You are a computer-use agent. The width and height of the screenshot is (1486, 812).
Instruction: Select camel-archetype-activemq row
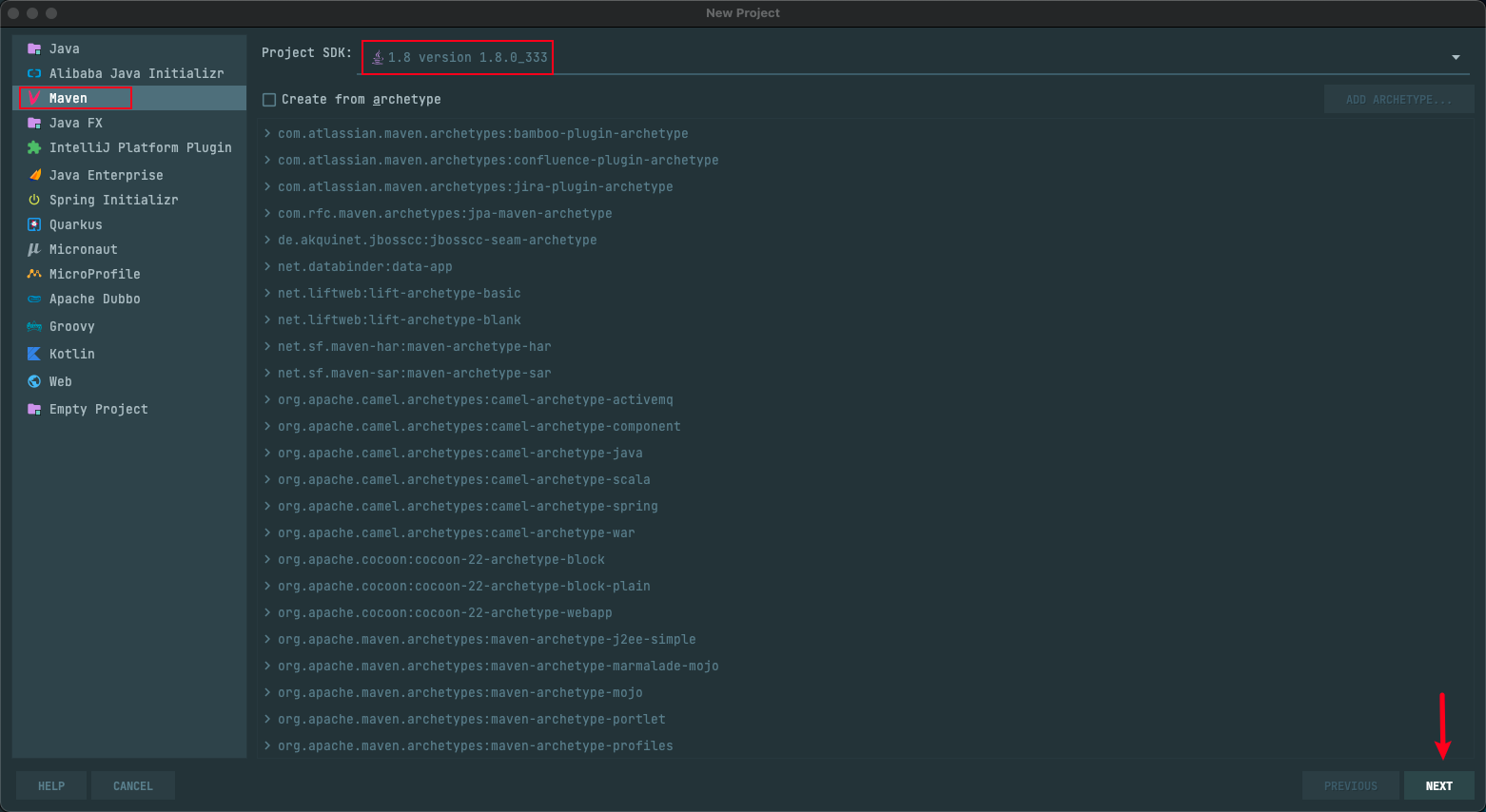tap(866, 399)
